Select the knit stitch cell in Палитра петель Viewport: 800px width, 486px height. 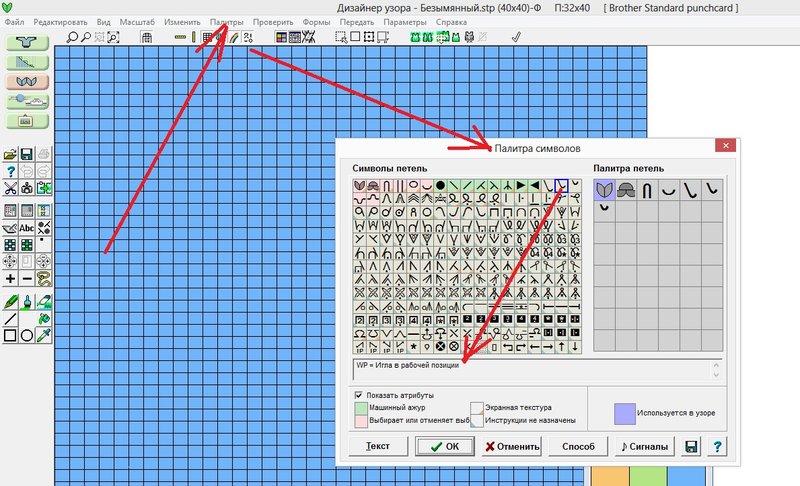click(605, 190)
